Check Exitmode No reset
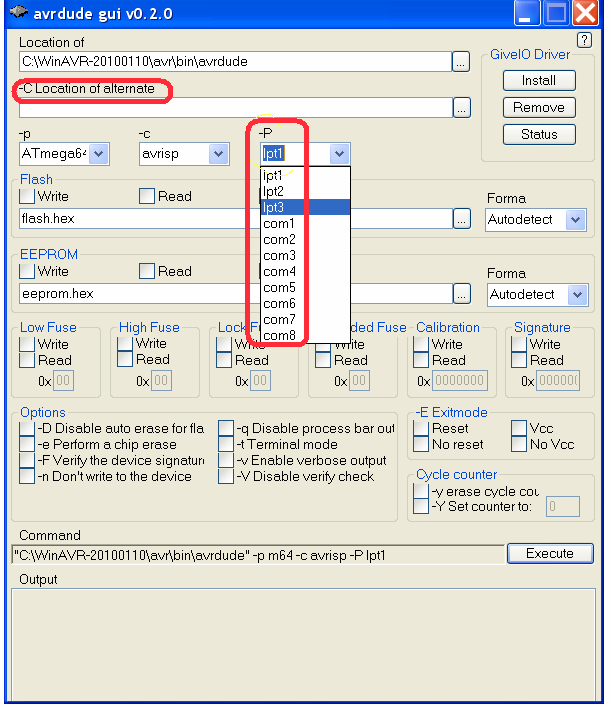 [421, 444]
